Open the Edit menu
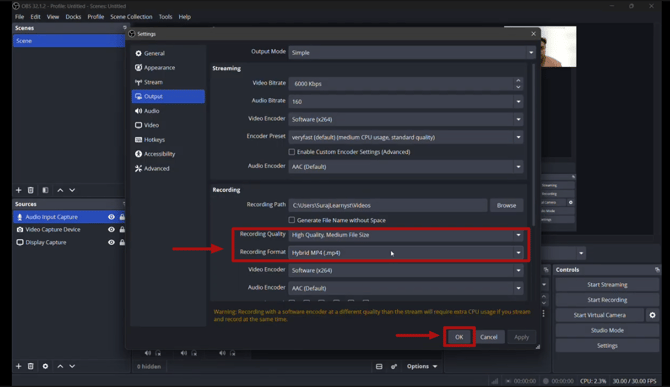The height and width of the screenshot is (387, 670). point(35,17)
